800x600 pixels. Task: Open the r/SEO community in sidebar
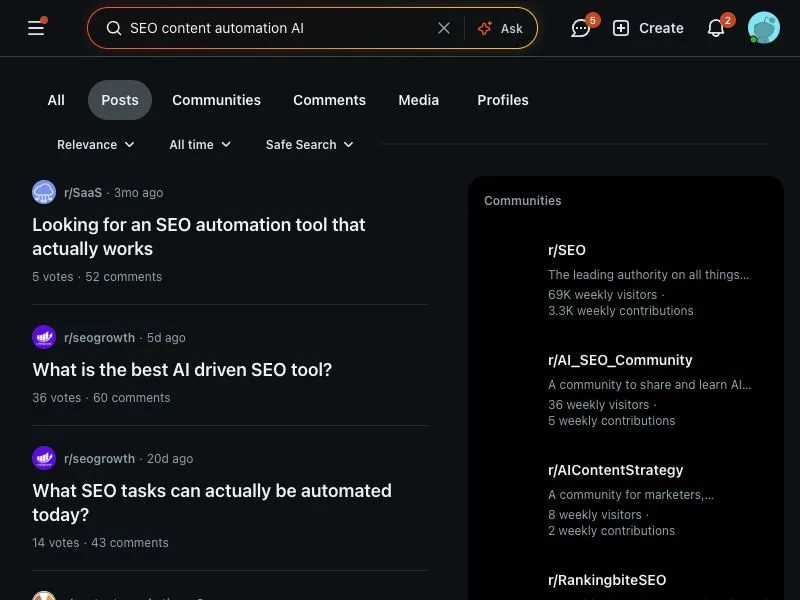(567, 251)
